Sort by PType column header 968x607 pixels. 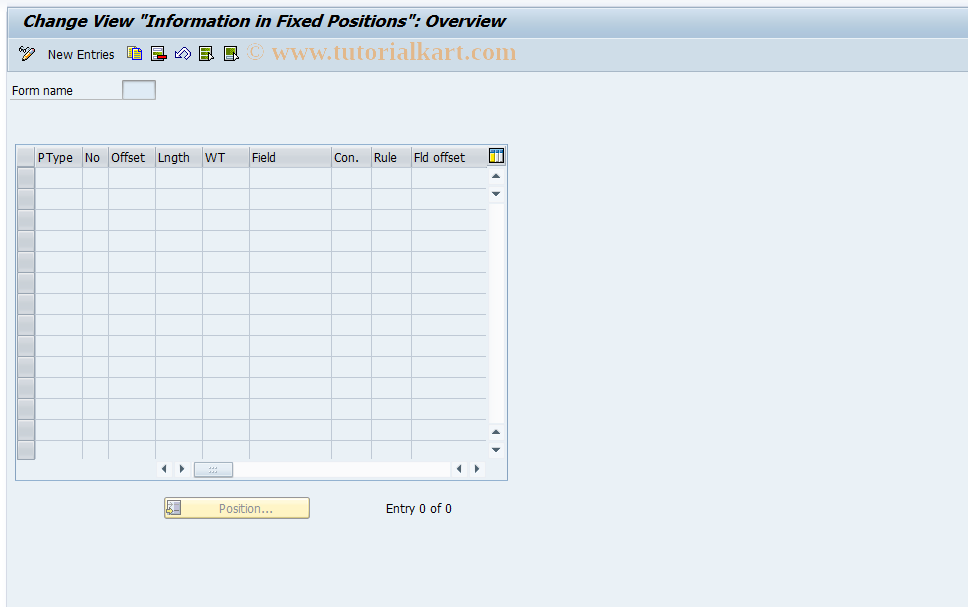tap(59, 157)
